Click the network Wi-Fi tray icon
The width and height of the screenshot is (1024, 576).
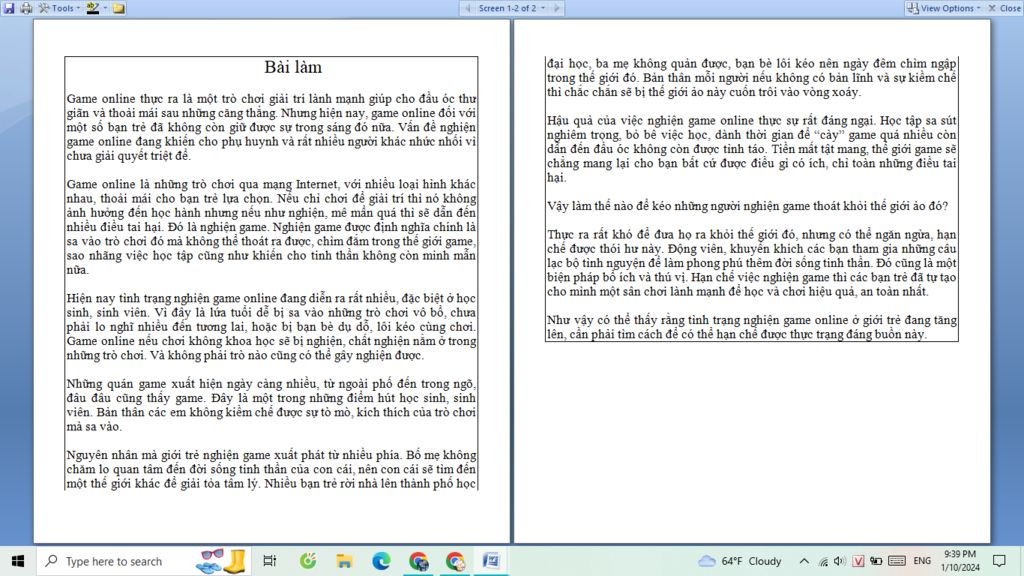pos(823,562)
